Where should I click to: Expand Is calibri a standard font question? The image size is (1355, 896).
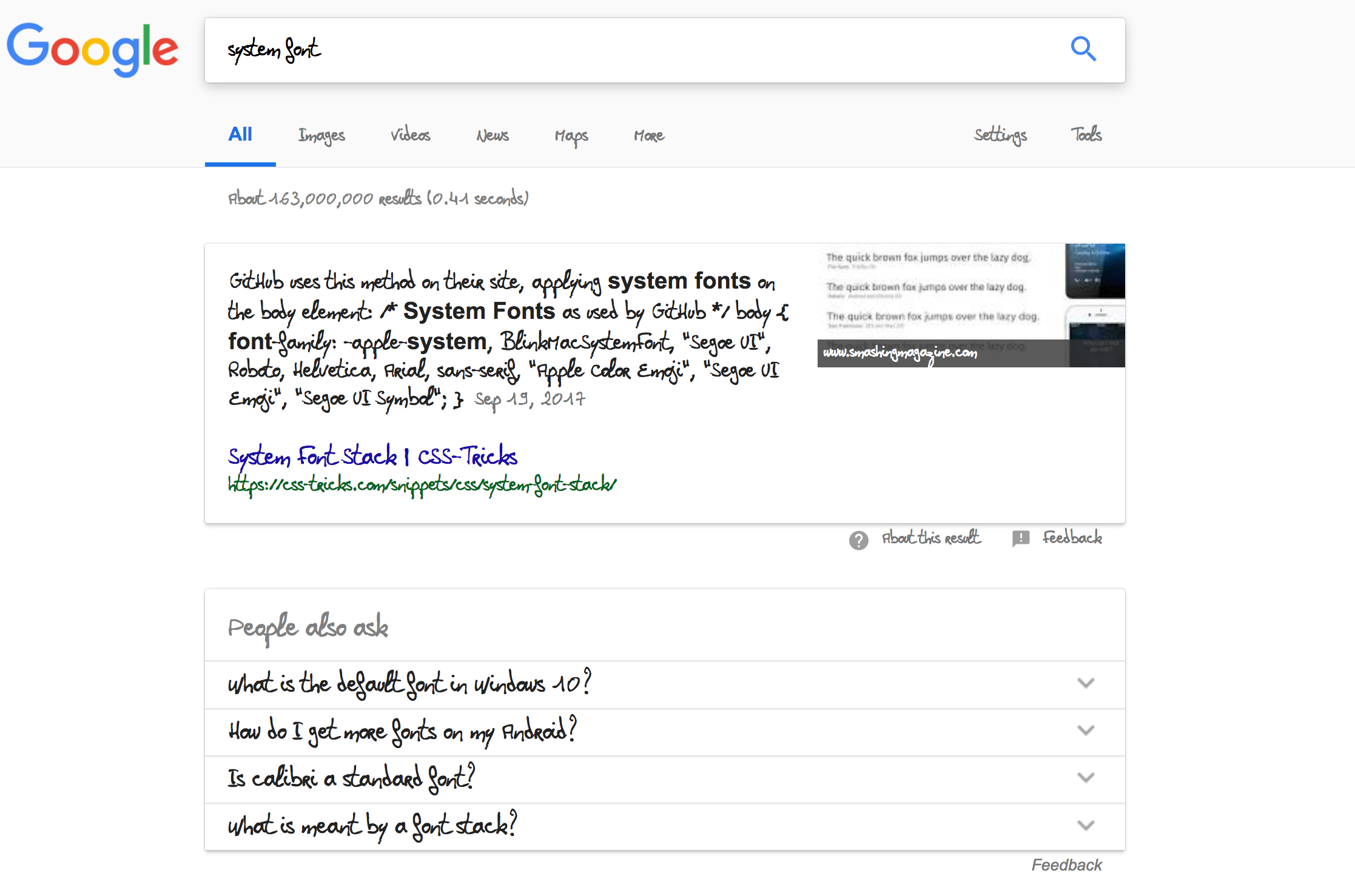point(665,779)
